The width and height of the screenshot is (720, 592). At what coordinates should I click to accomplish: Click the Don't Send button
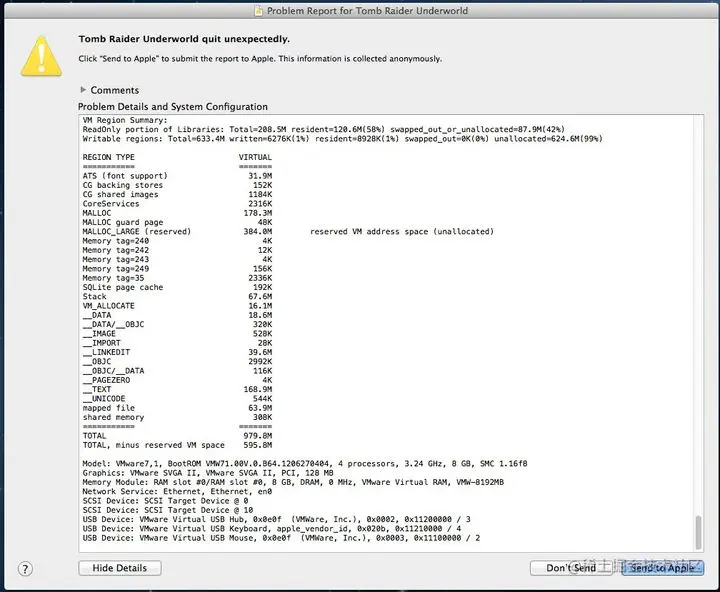click(x=571, y=568)
